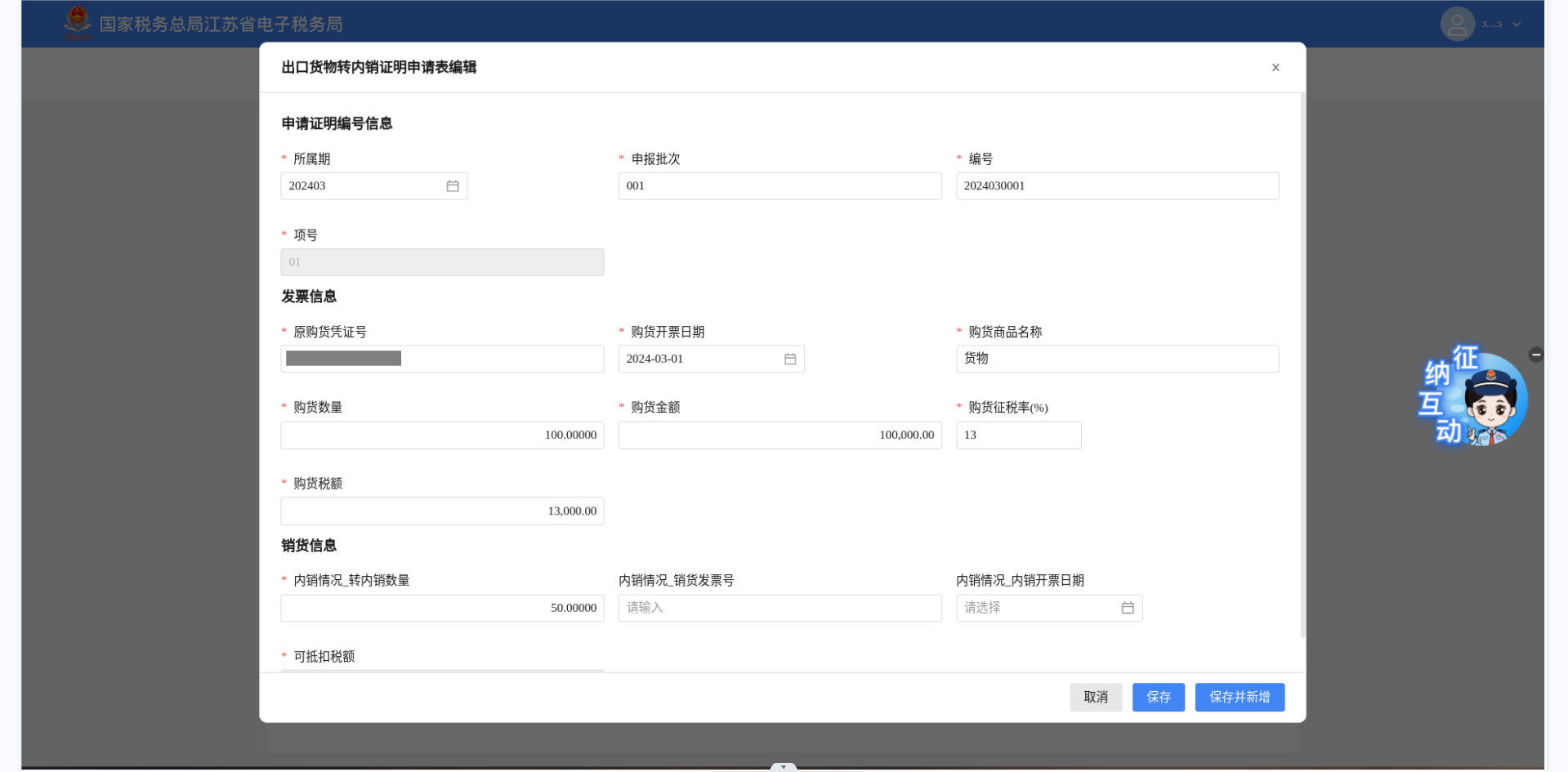Select the 购货商品名称 input box

[1116, 359]
